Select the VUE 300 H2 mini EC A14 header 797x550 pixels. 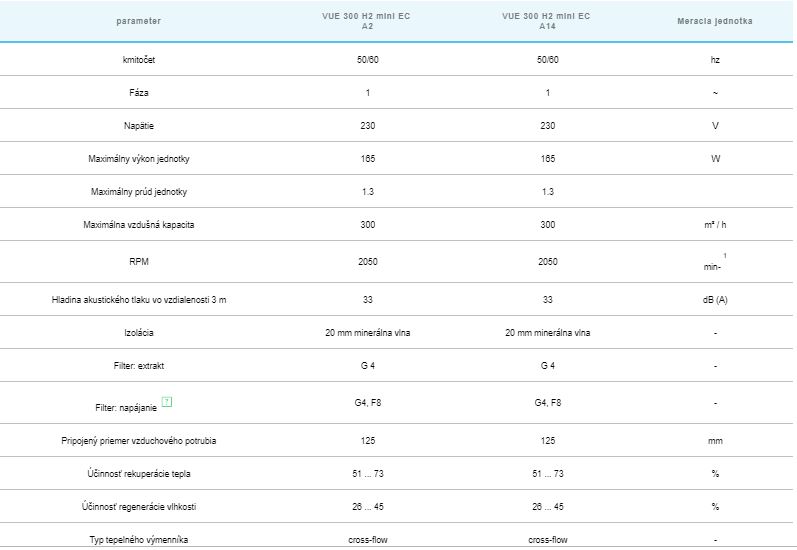(x=547, y=21)
